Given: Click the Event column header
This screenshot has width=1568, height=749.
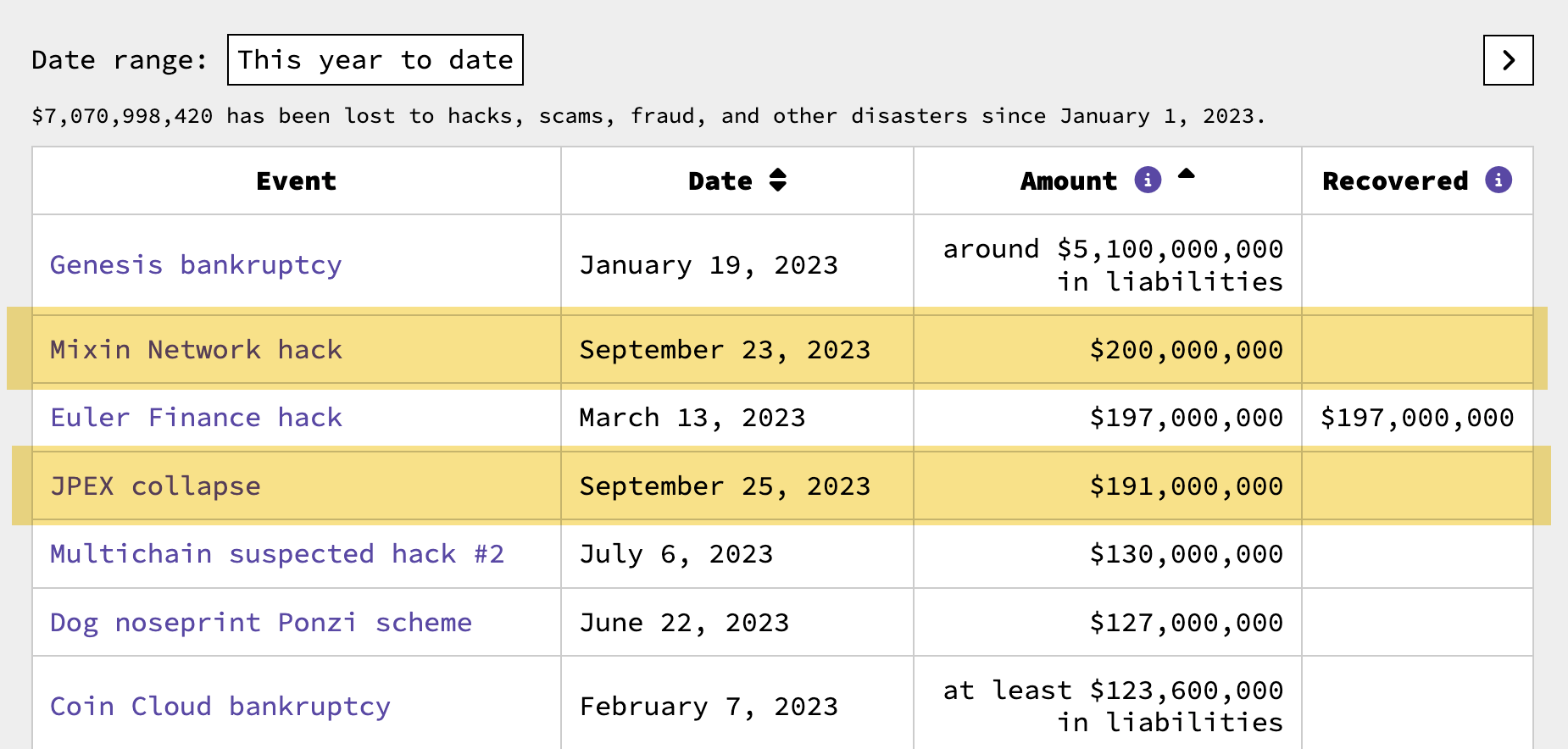Looking at the screenshot, I should coord(297,181).
